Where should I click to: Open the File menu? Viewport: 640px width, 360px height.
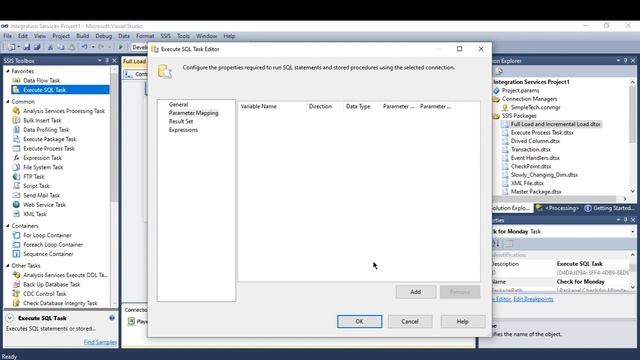click(7, 36)
